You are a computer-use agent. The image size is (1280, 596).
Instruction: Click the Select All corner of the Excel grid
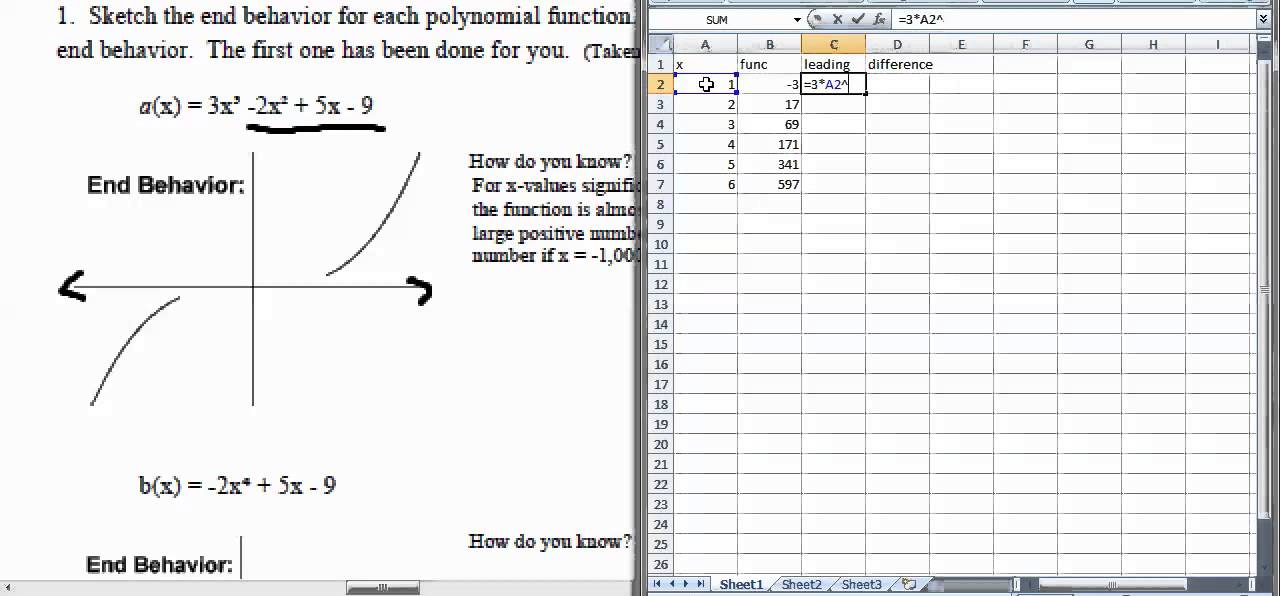pos(660,44)
